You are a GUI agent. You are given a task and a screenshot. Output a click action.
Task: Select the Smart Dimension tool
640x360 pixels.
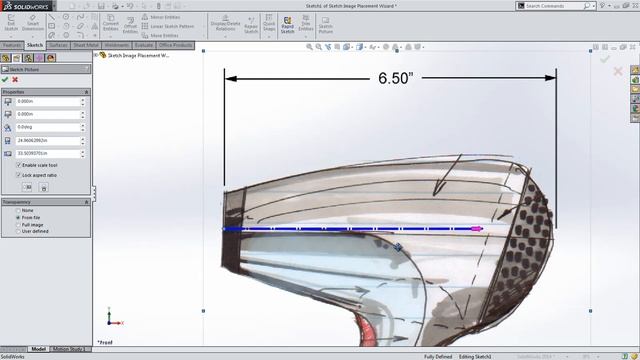33,22
